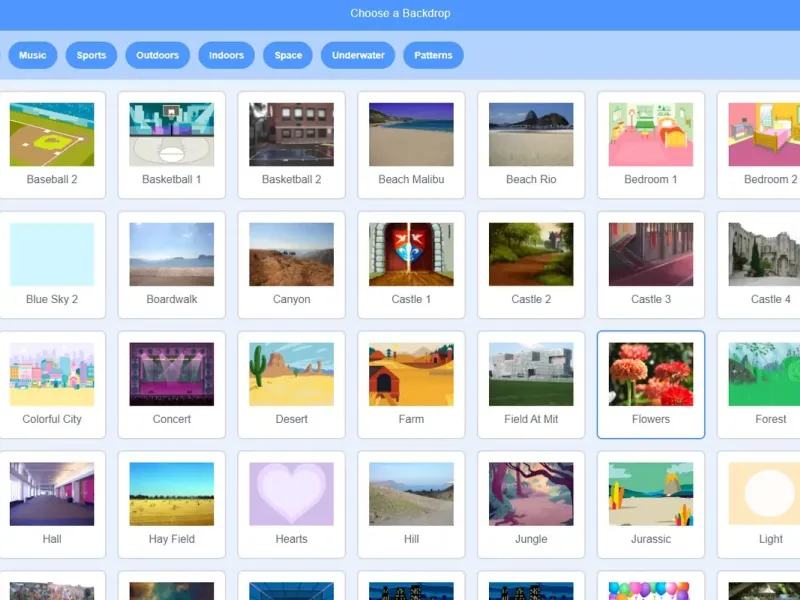Select the Indoors category filter
This screenshot has width=800, height=600.
[226, 55]
